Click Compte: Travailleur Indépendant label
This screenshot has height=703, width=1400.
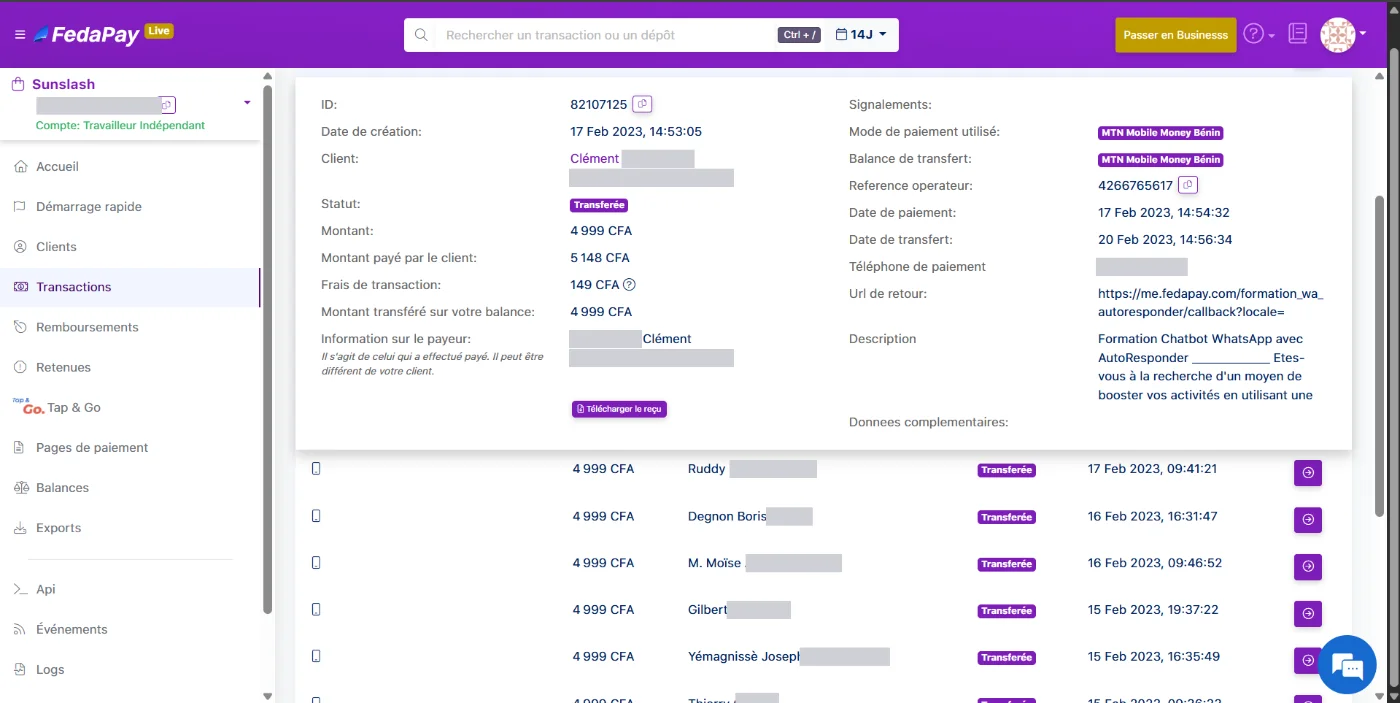click(120, 126)
